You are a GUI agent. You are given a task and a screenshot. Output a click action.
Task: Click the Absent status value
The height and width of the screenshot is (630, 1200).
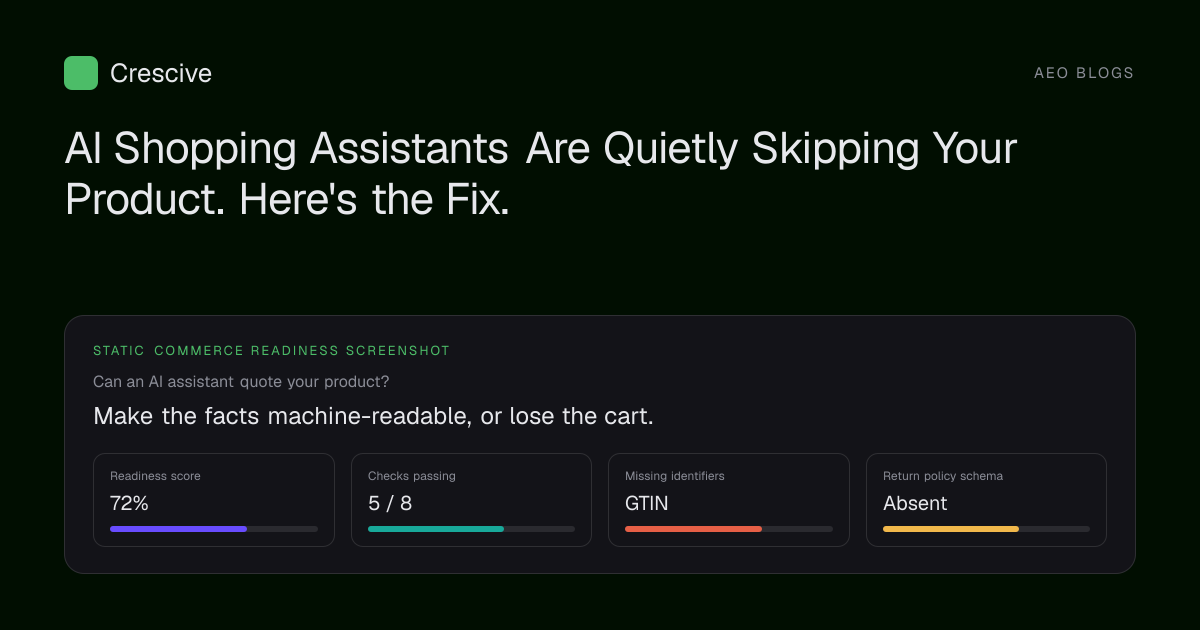pyautogui.click(x=915, y=503)
